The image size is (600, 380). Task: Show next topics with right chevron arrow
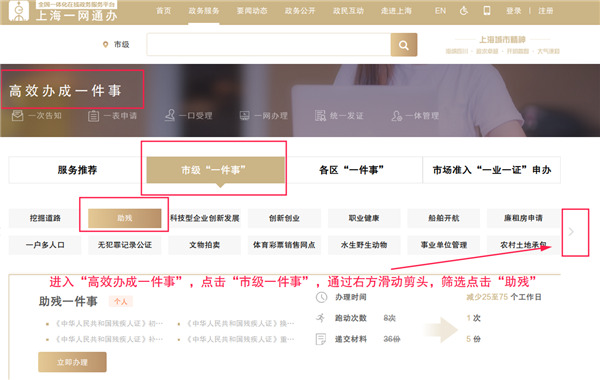571,232
